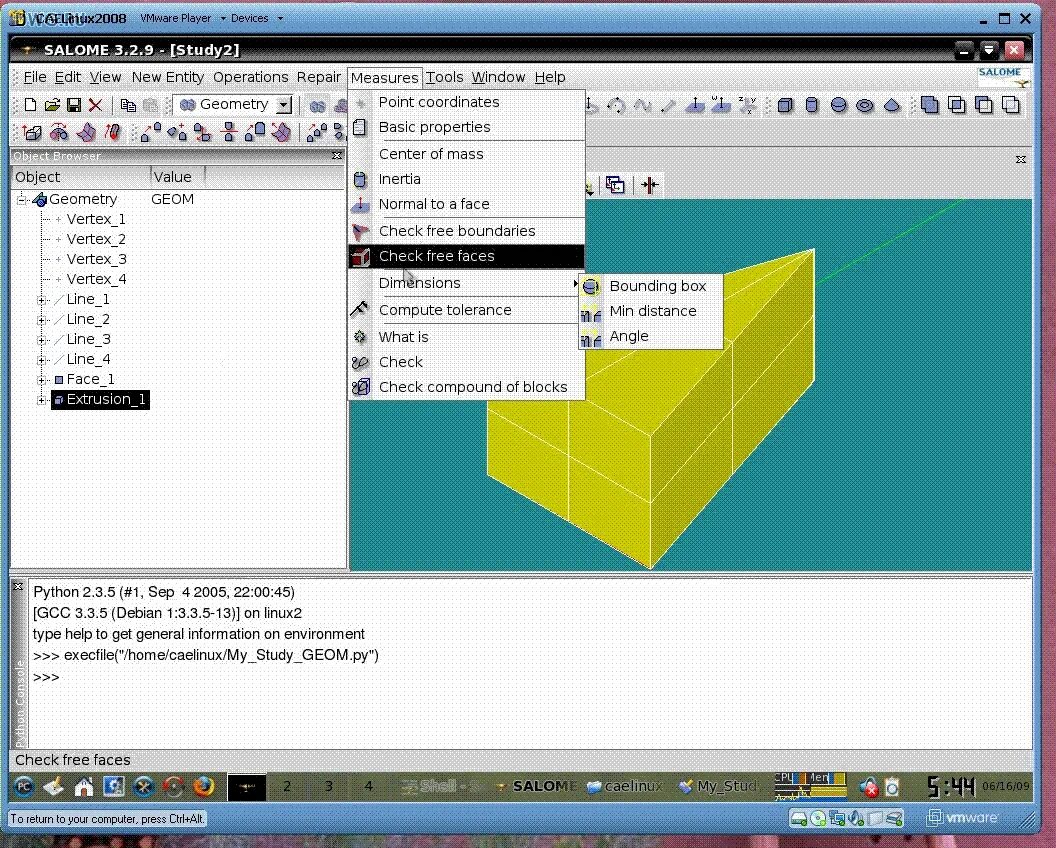
Task: Select Compute tolerance menu entry
Action: [466, 310]
